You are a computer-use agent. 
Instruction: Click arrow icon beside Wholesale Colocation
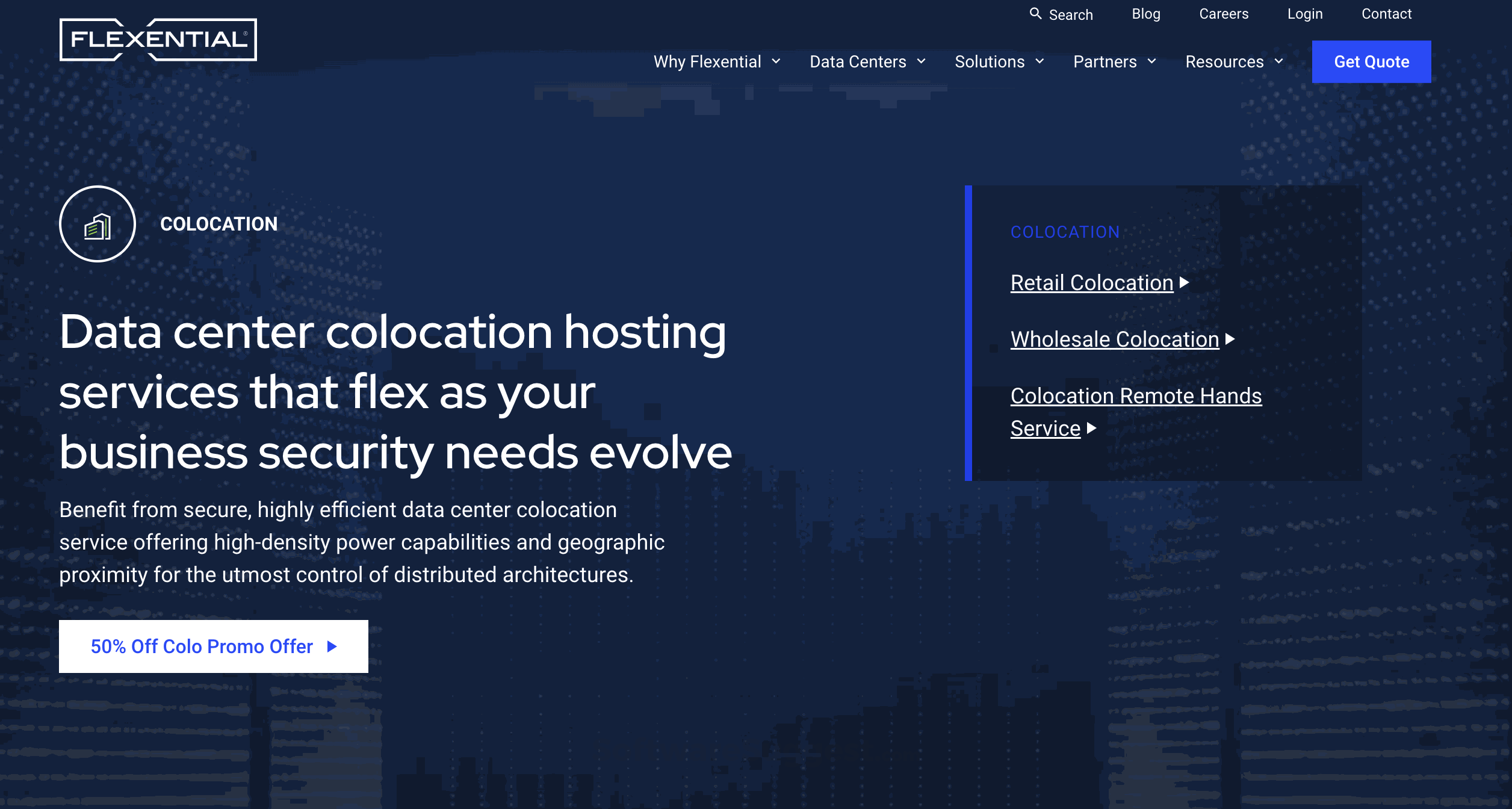click(1230, 339)
